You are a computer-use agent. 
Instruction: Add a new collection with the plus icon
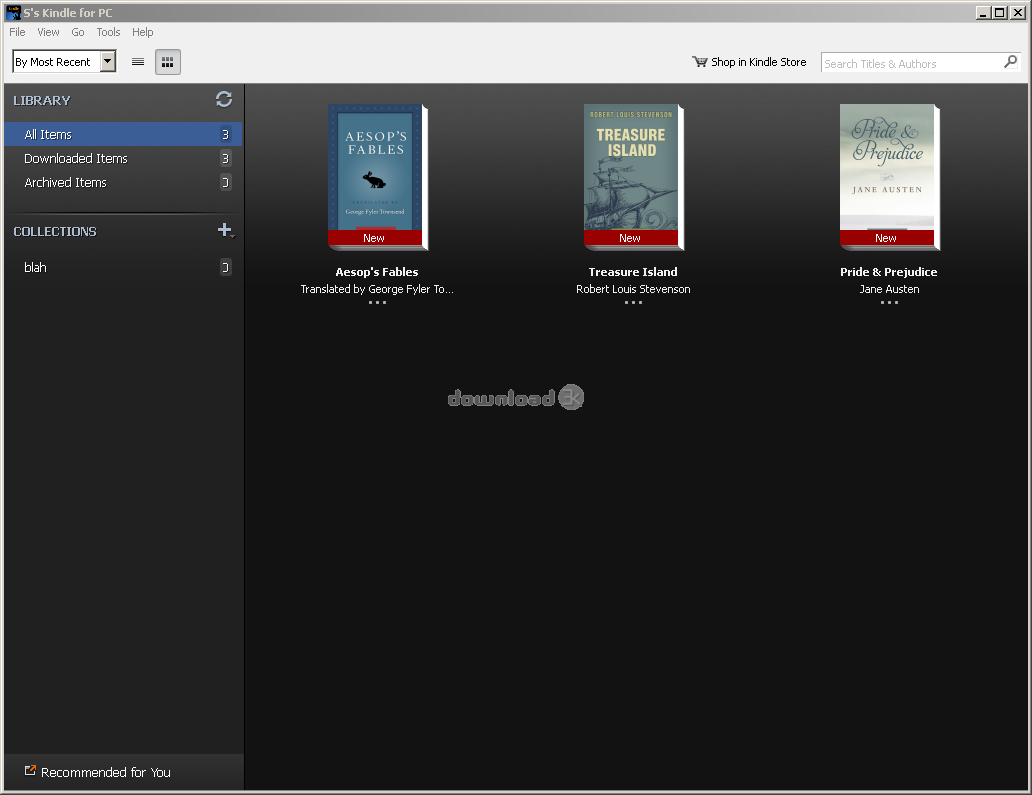(x=225, y=230)
